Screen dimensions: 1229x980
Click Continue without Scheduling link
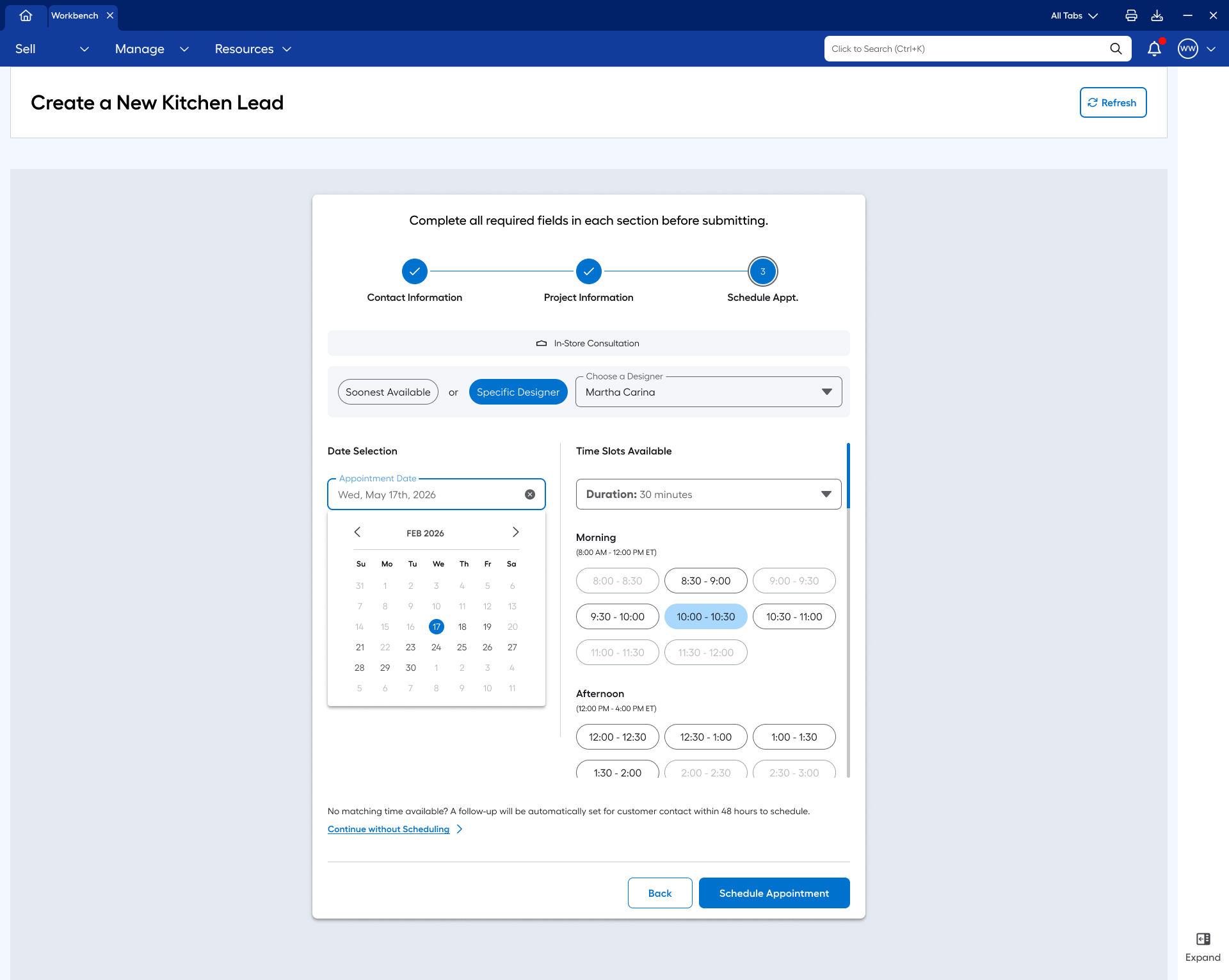coord(389,829)
